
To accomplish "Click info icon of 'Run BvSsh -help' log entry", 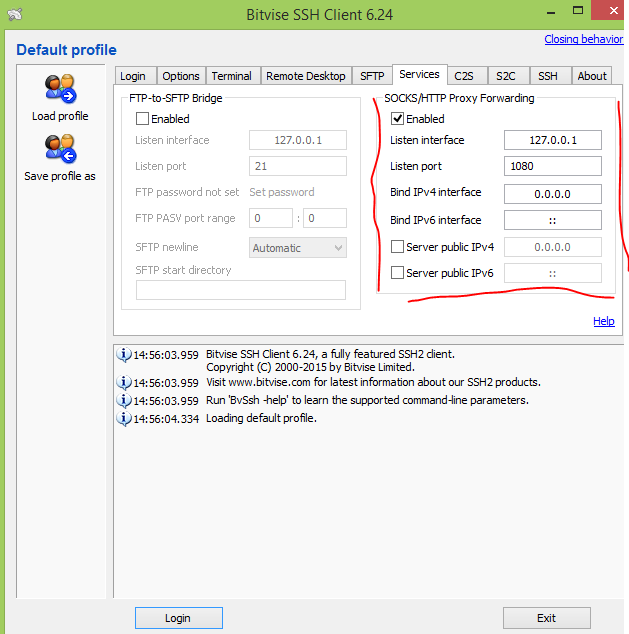I will (124, 400).
